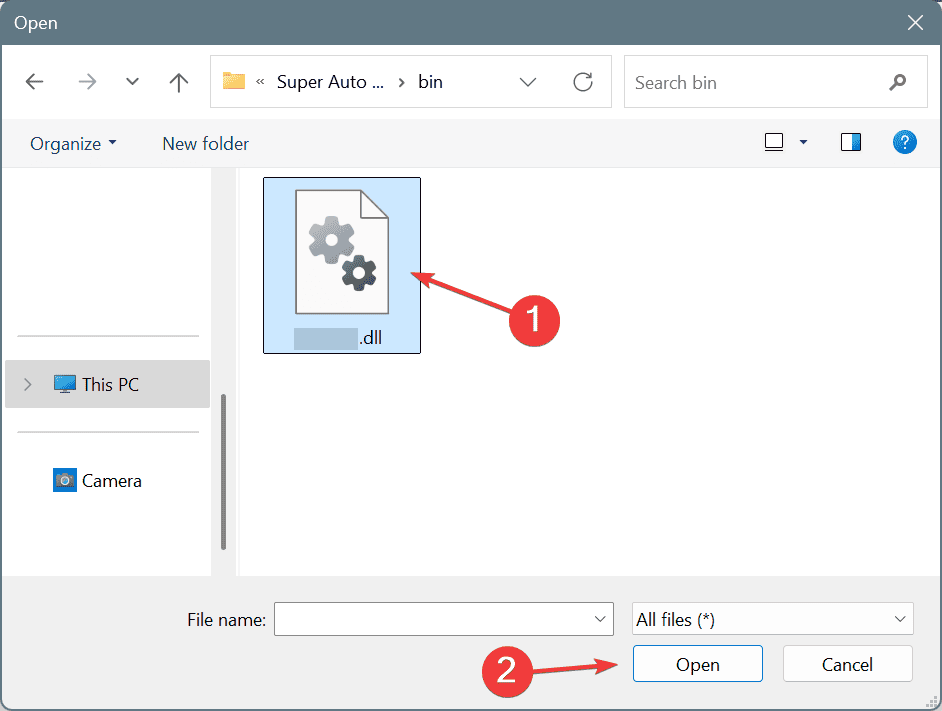Screen dimensions: 942x711
Task: Open Help with the question mark
Action: pyautogui.click(x=904, y=142)
